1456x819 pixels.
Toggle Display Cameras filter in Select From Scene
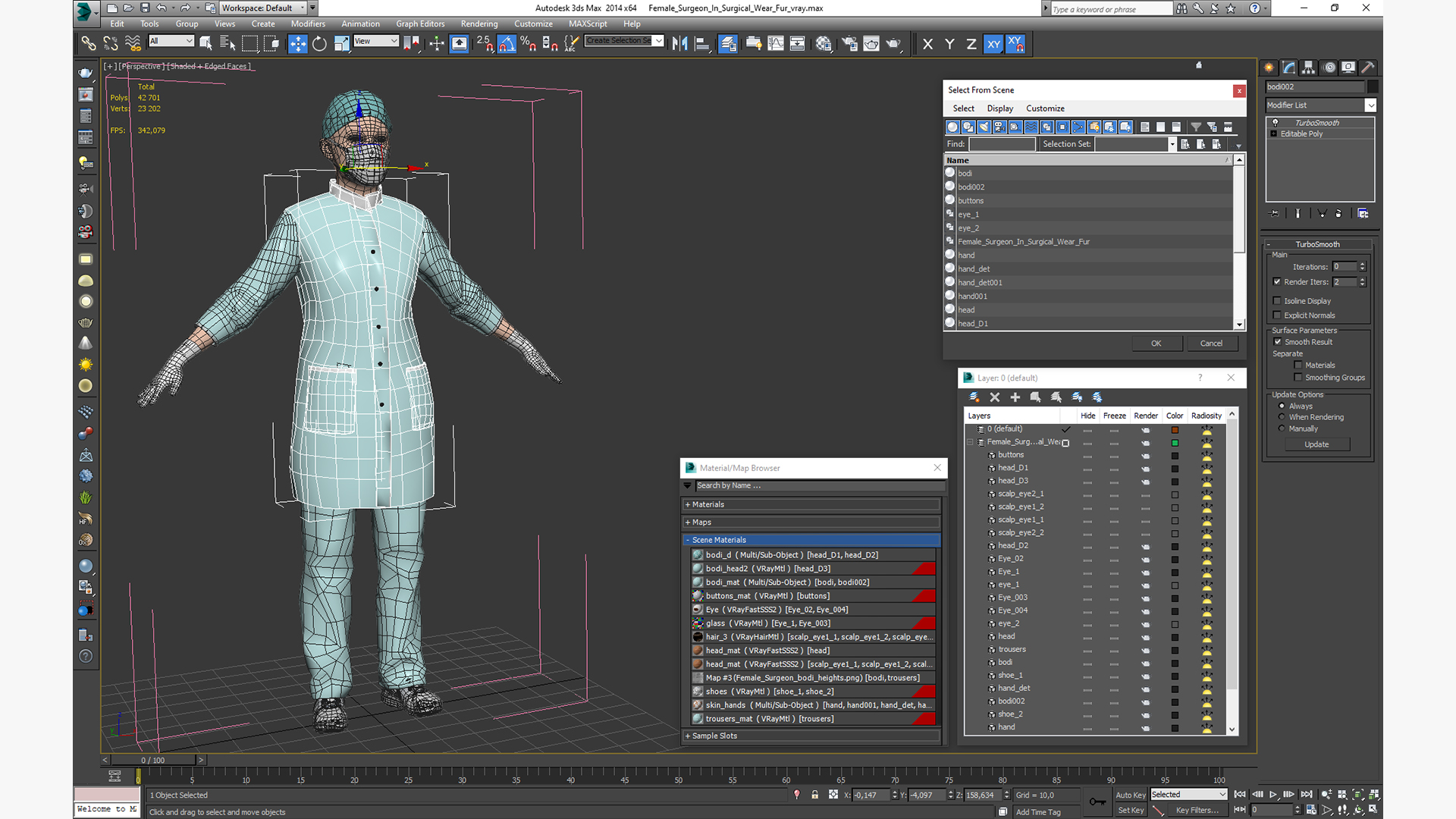click(x=999, y=127)
